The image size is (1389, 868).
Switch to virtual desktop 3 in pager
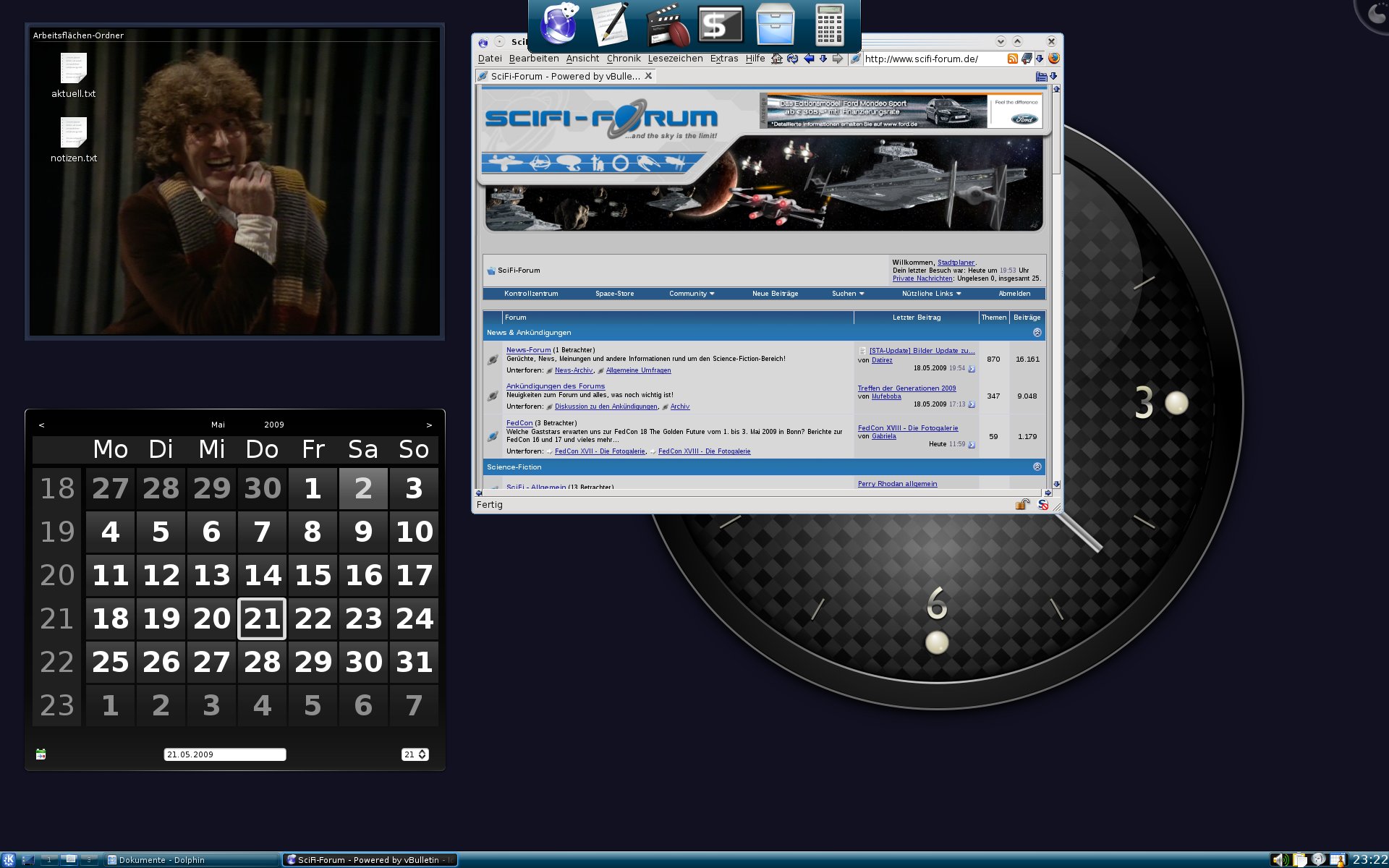(x=88, y=859)
